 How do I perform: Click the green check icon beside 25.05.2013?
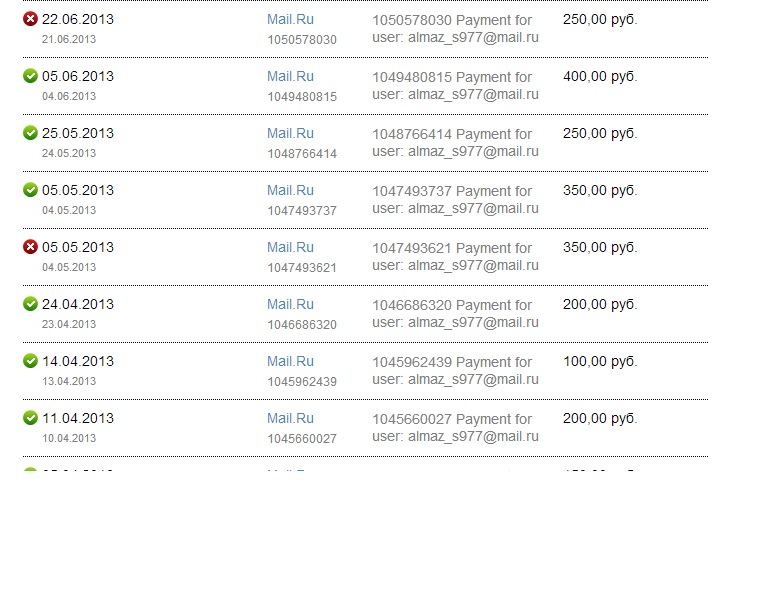(30, 133)
